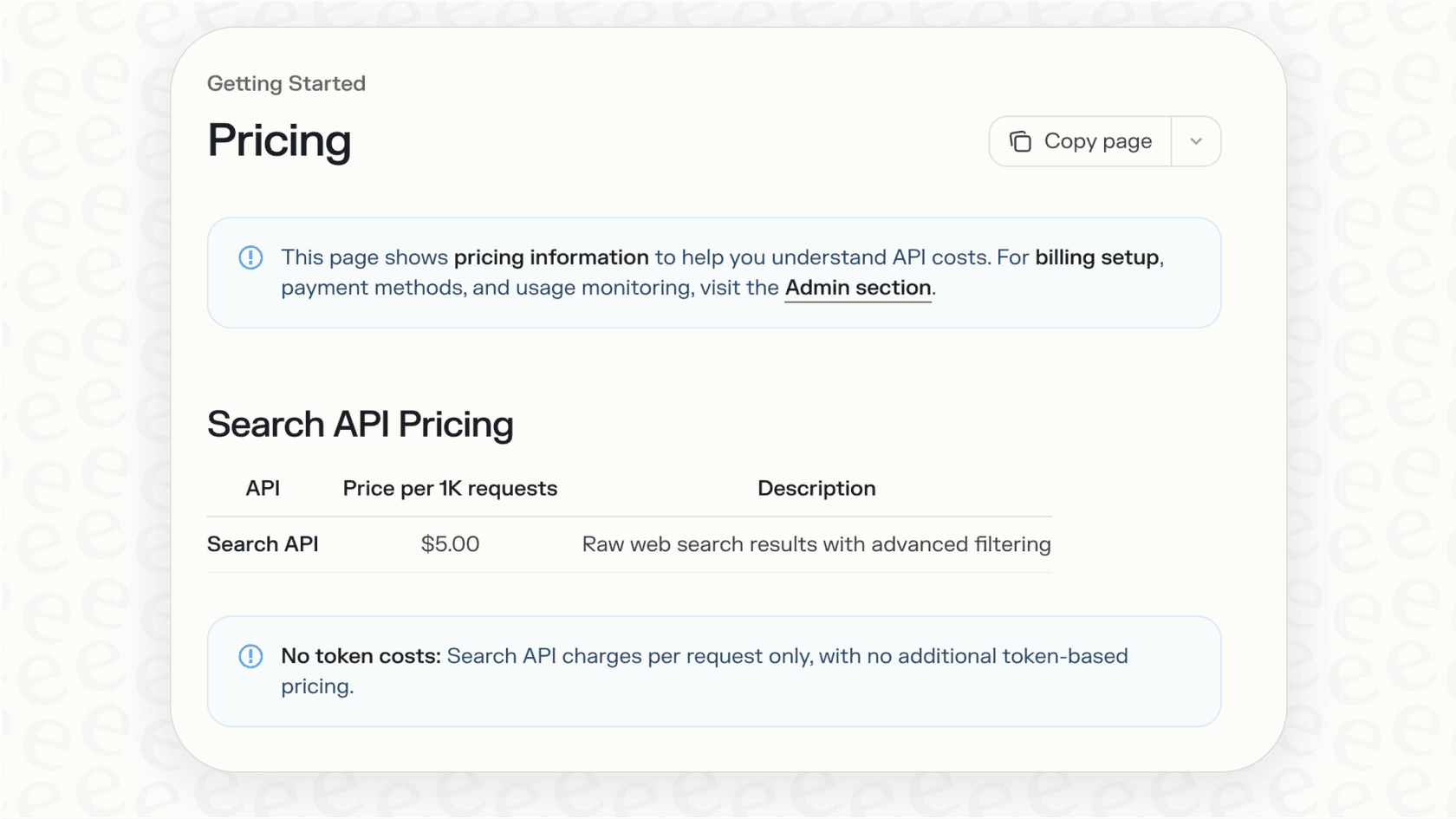Click the circled exclamation icon near pricing information note
The height and width of the screenshot is (819, 1456).
(250, 257)
